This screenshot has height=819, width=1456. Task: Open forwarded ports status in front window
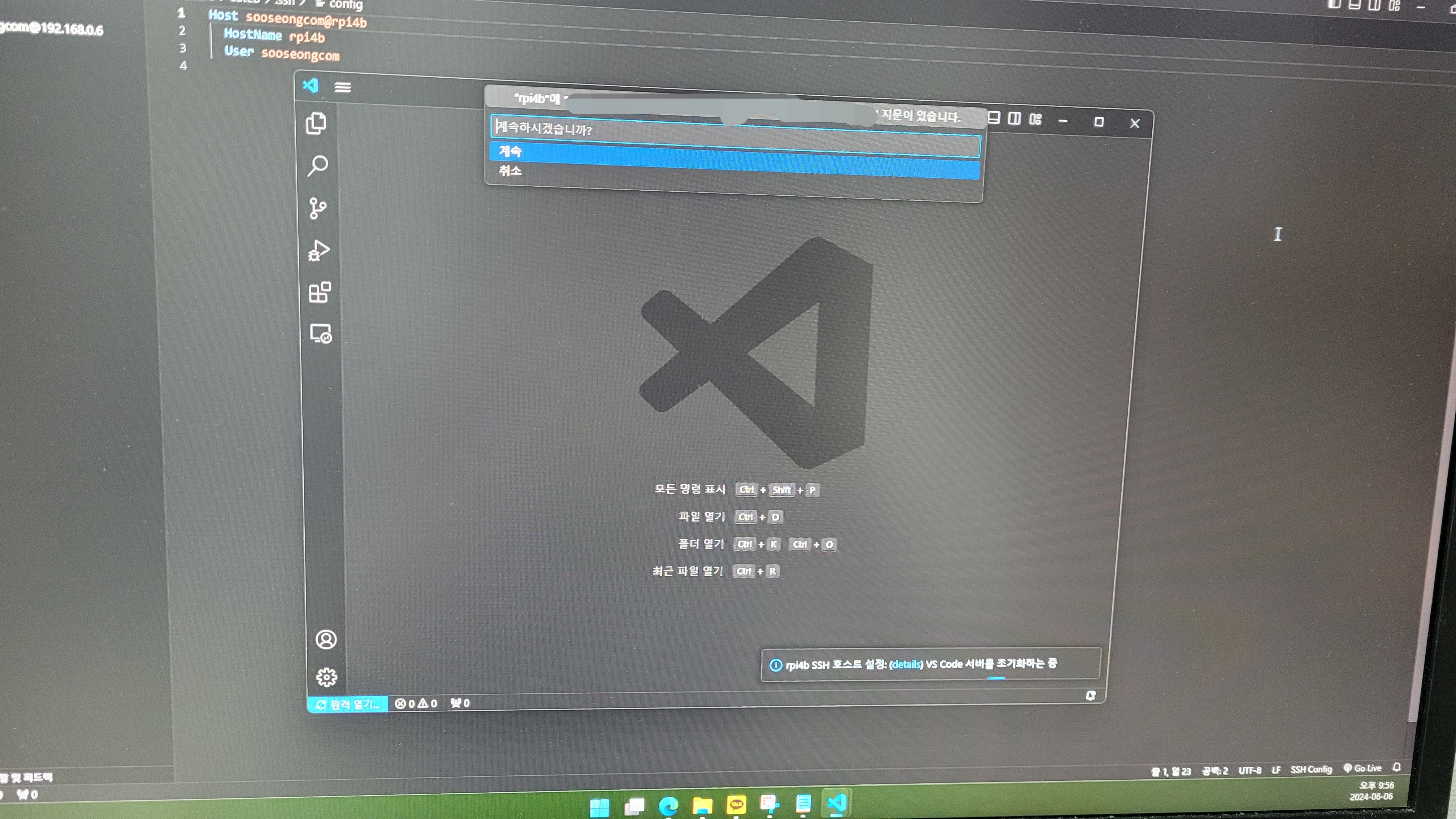[x=460, y=703]
